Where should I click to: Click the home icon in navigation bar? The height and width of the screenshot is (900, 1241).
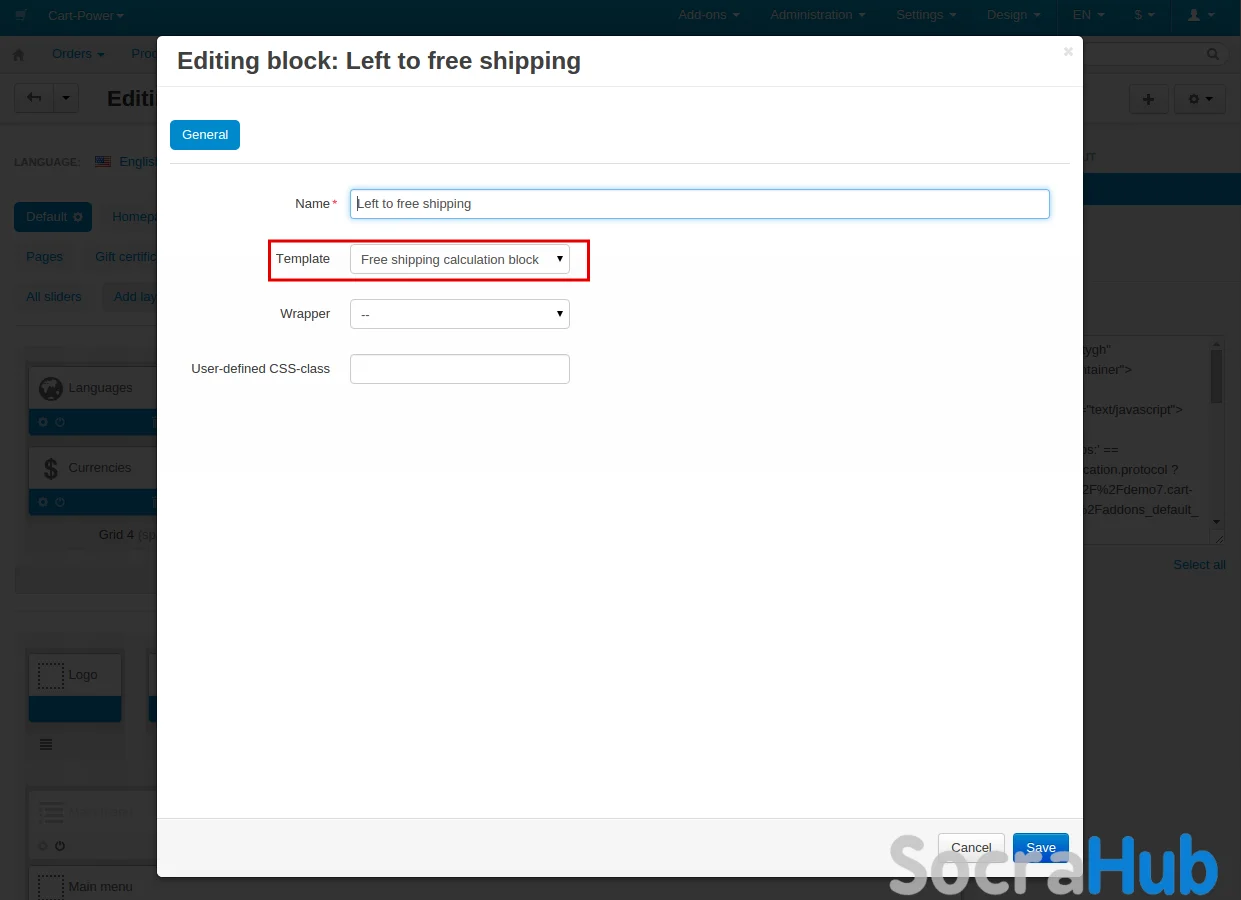pyautogui.click(x=18, y=54)
